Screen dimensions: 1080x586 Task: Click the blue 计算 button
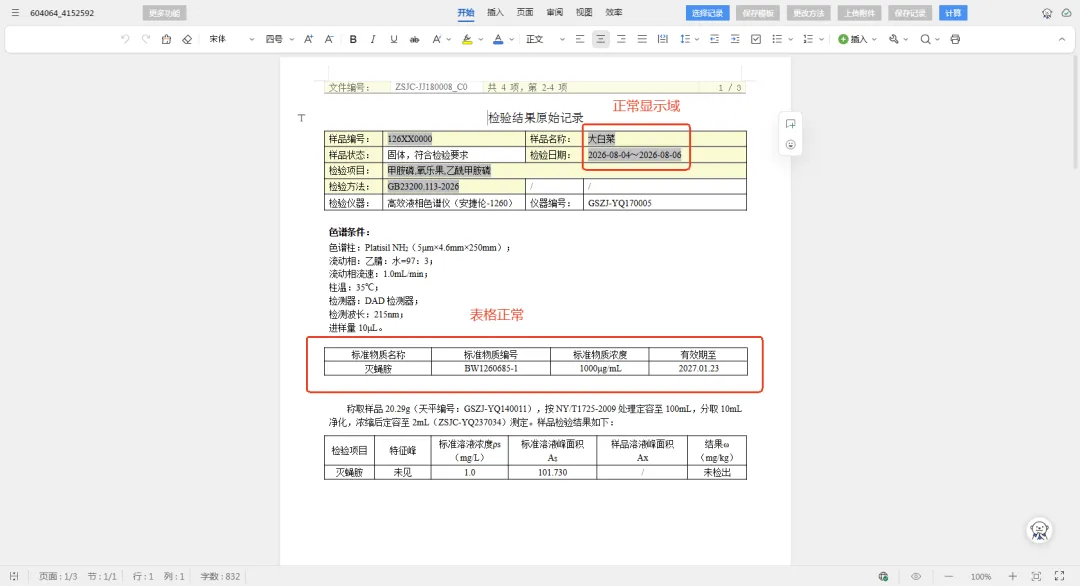click(953, 13)
